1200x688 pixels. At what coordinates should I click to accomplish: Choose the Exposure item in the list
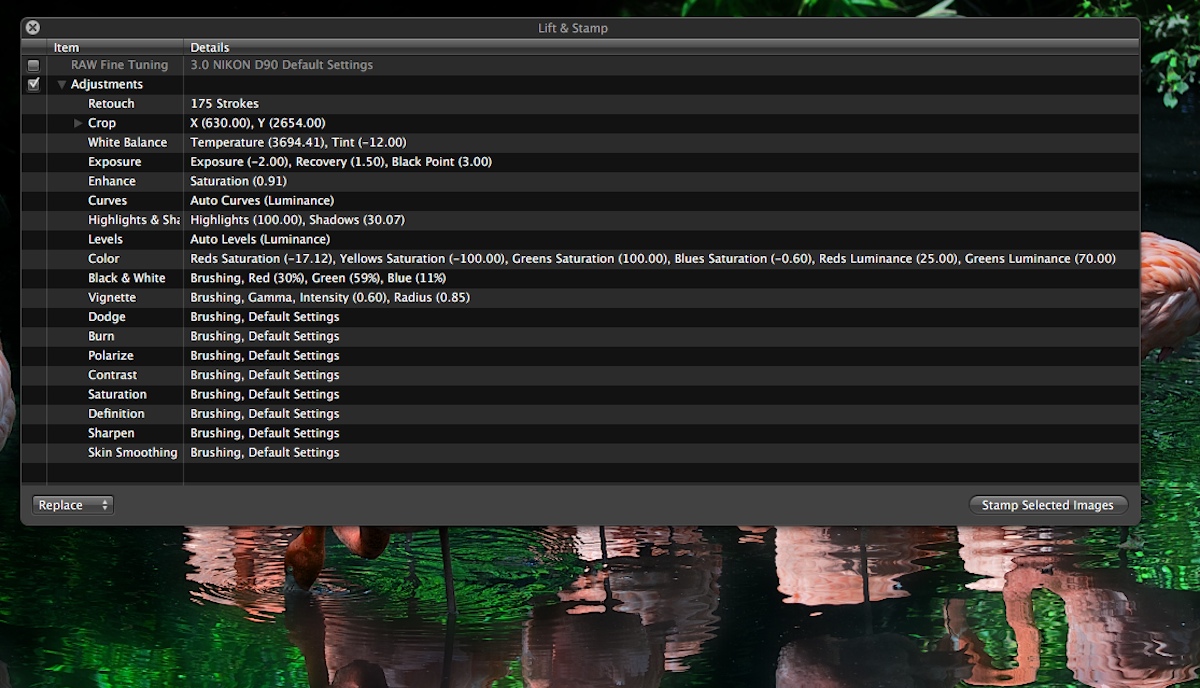(114, 162)
